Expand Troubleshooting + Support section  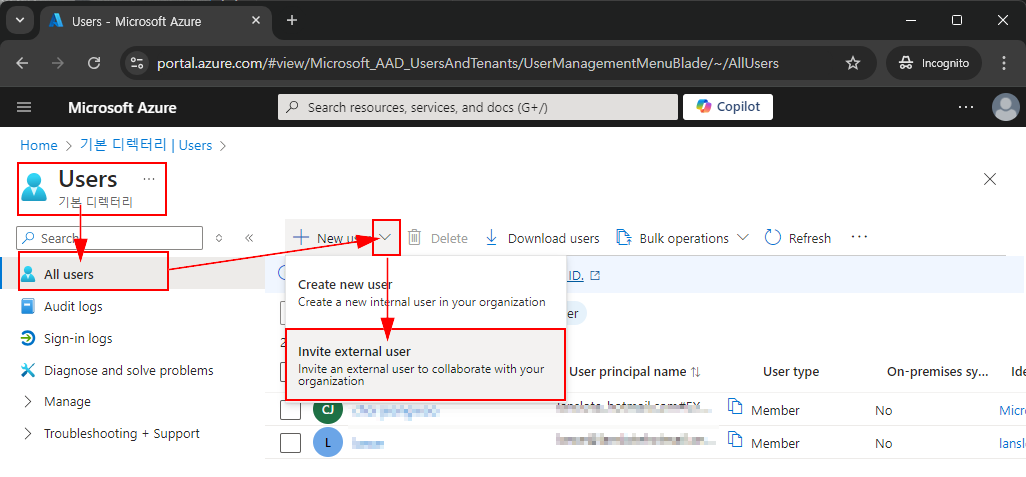[x=121, y=433]
